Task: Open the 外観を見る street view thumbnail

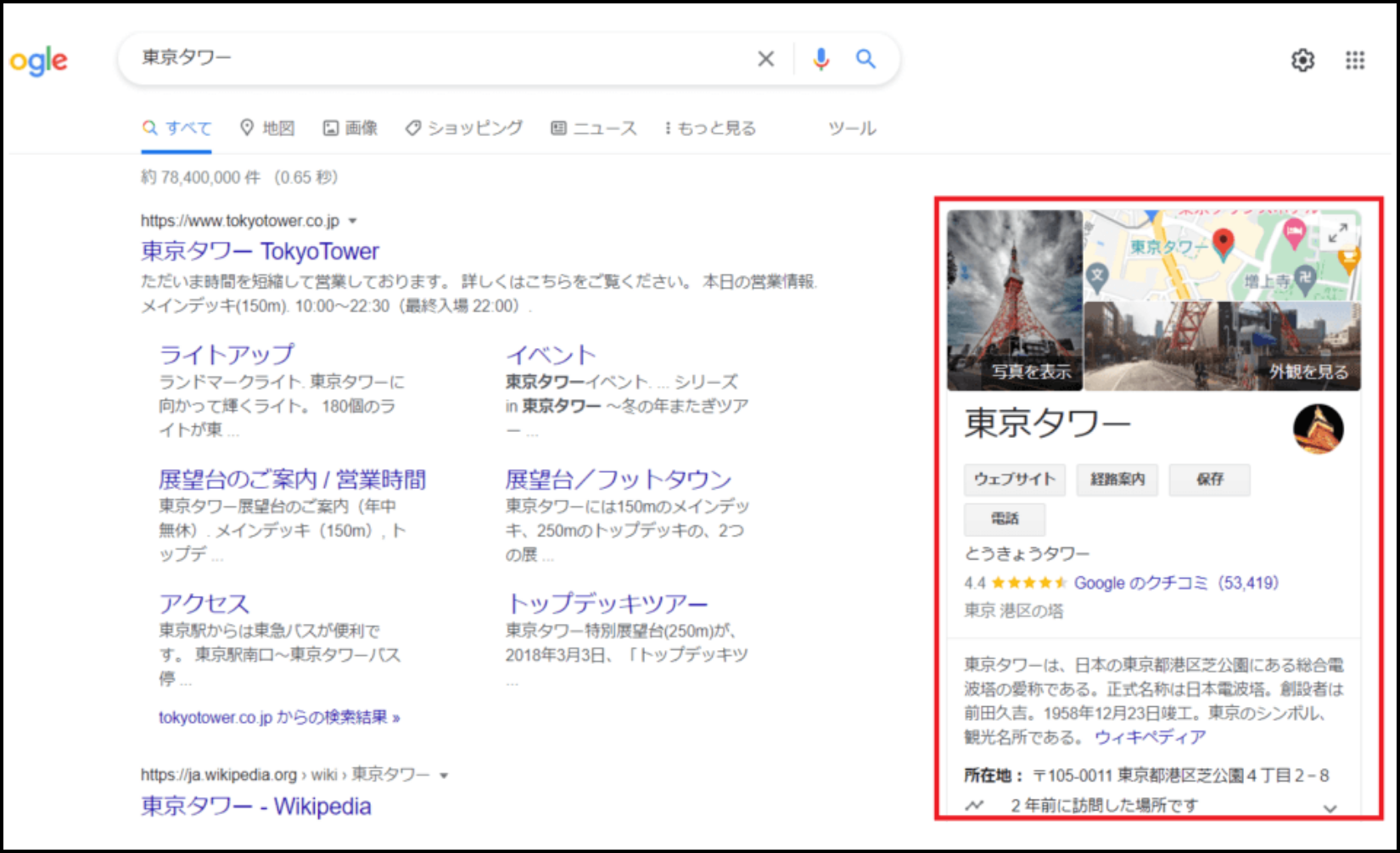Action: click(x=1223, y=345)
